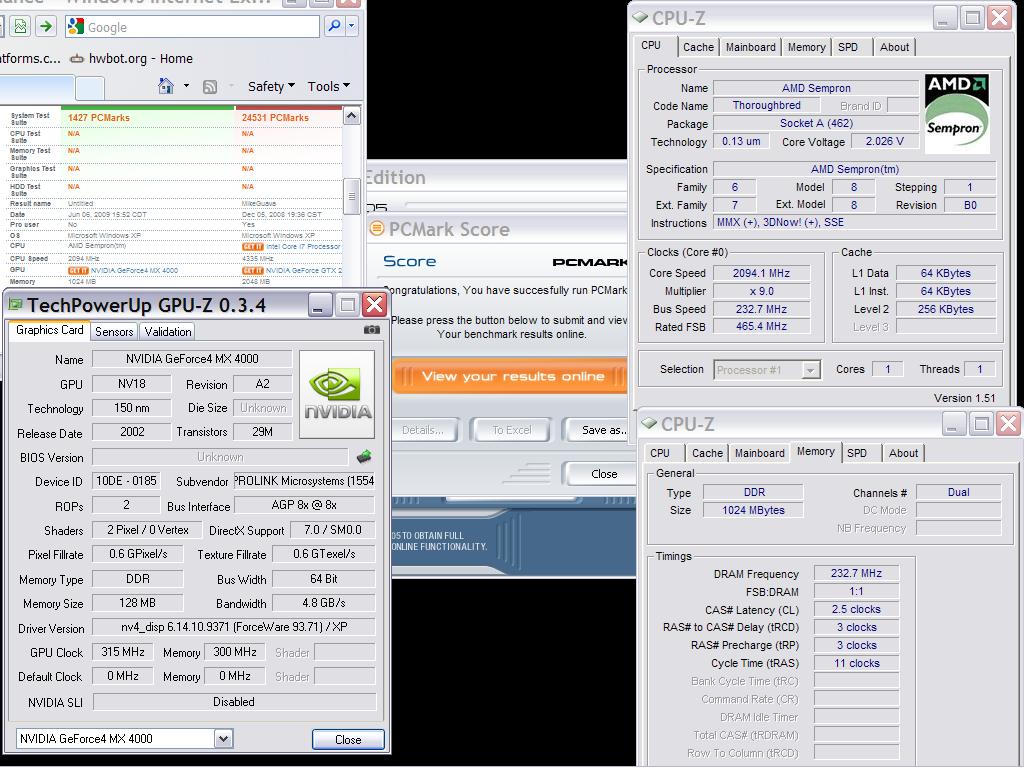Click GET IT badge next to Intel Core i7

[252, 247]
